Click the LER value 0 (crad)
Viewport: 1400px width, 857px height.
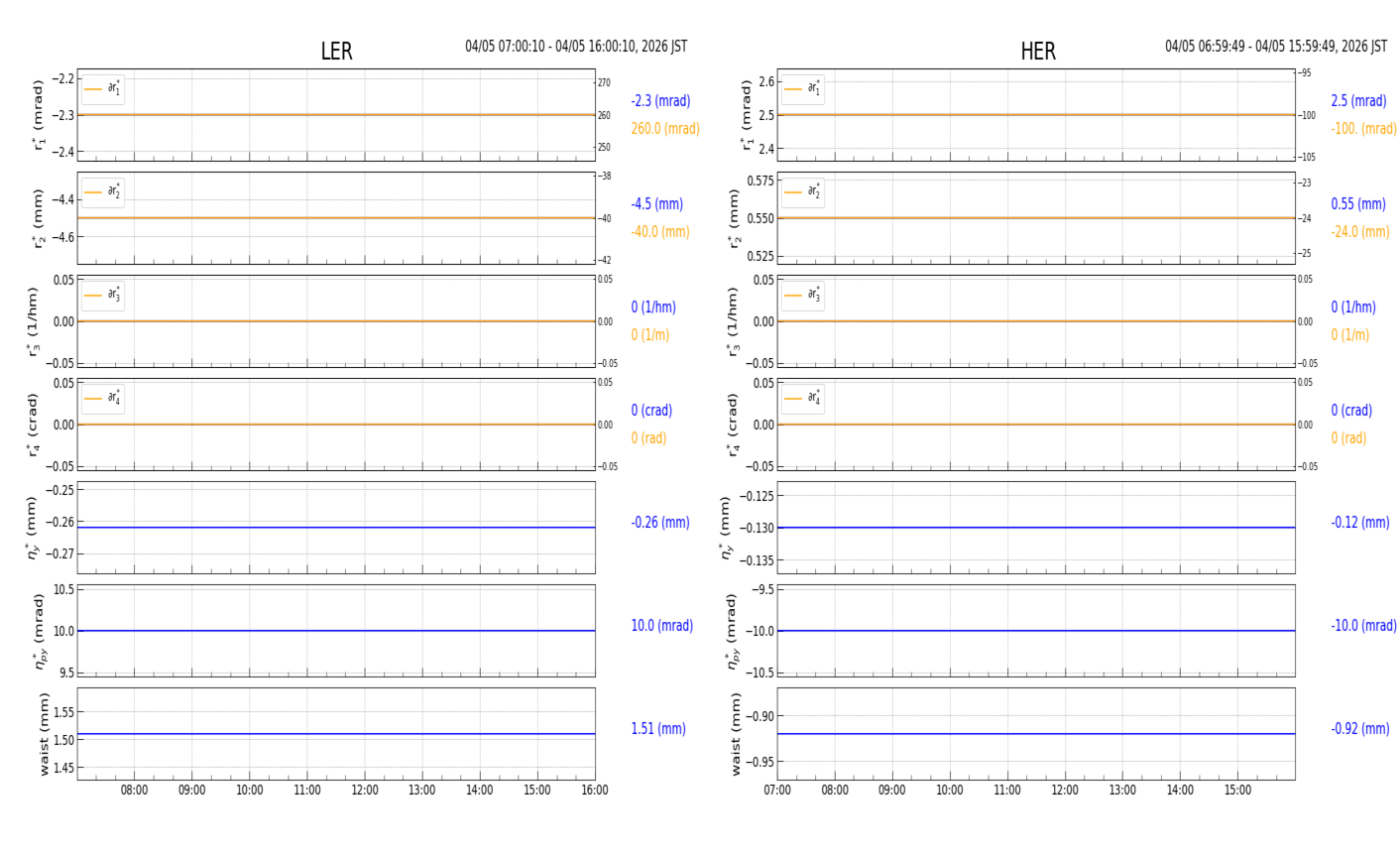pos(651,411)
